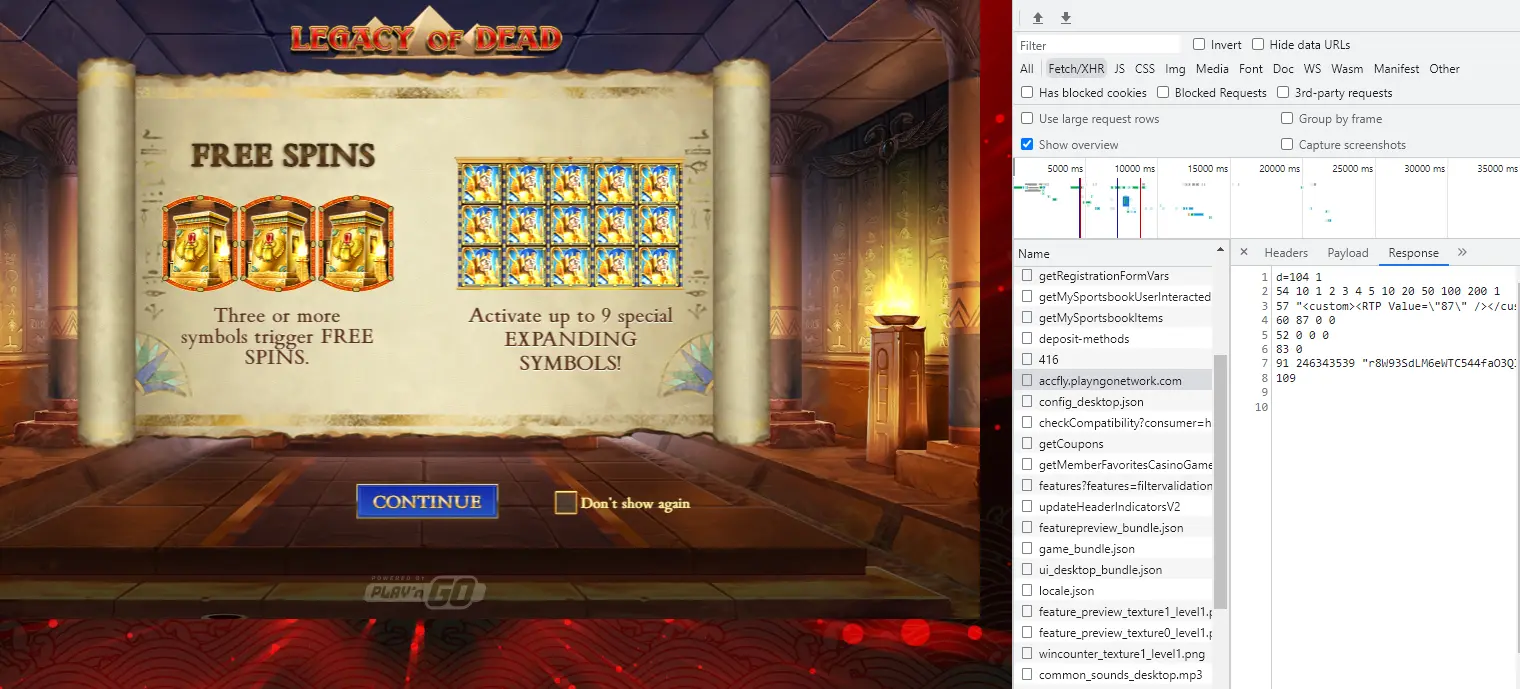Select the checkCompatibility?consumer request

click(x=1113, y=423)
